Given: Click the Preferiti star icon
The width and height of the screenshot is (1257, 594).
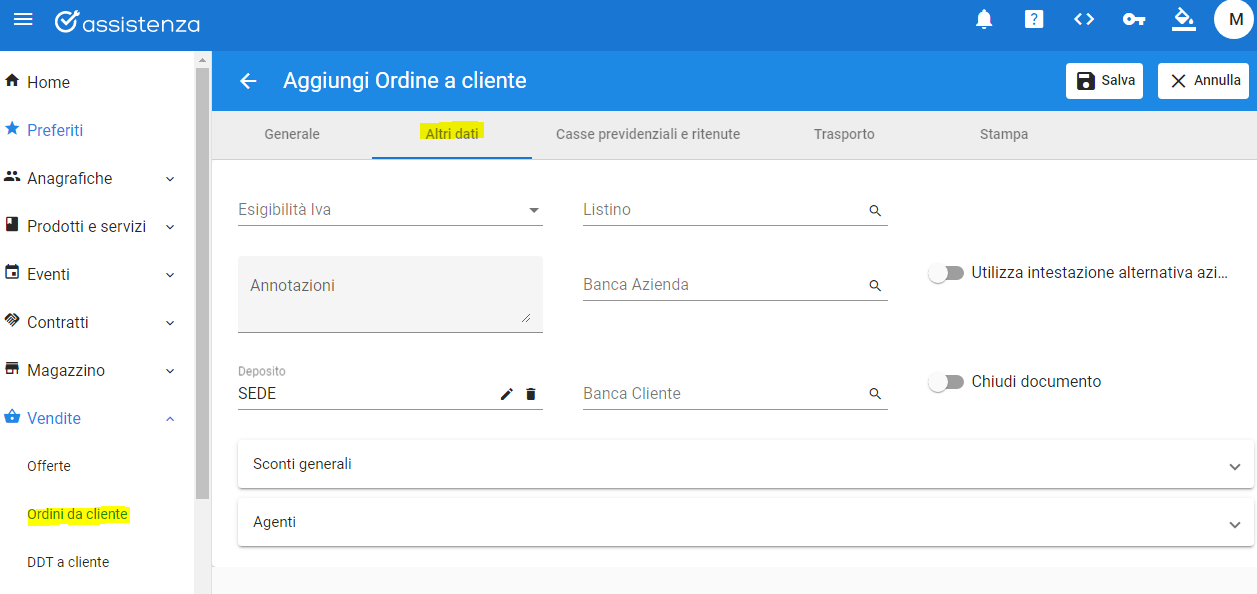Looking at the screenshot, I should (13, 129).
